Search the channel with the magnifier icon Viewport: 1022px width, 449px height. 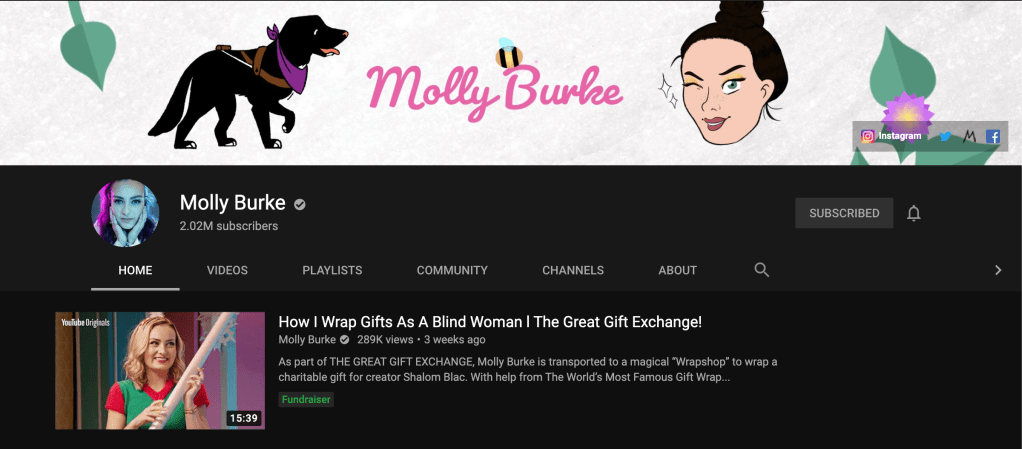(761, 270)
